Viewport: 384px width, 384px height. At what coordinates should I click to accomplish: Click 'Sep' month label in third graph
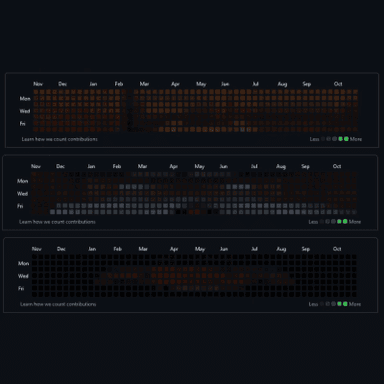[x=306, y=249]
